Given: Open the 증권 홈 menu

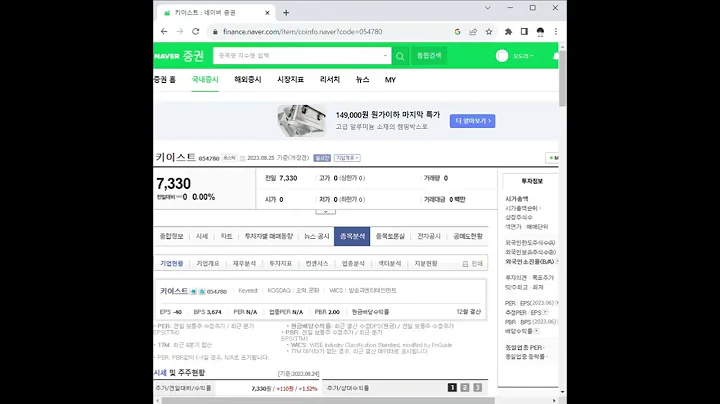Looking at the screenshot, I should click(164, 80).
